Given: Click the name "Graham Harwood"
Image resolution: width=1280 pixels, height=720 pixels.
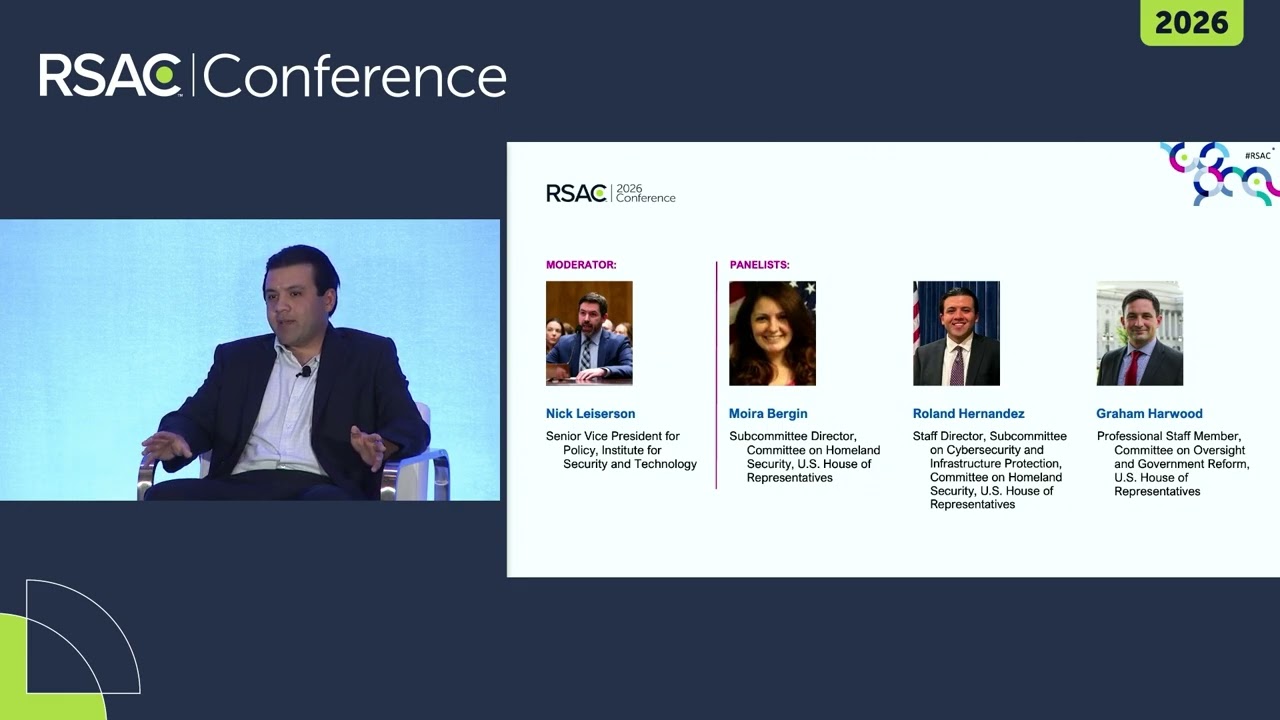Looking at the screenshot, I should [x=1150, y=414].
